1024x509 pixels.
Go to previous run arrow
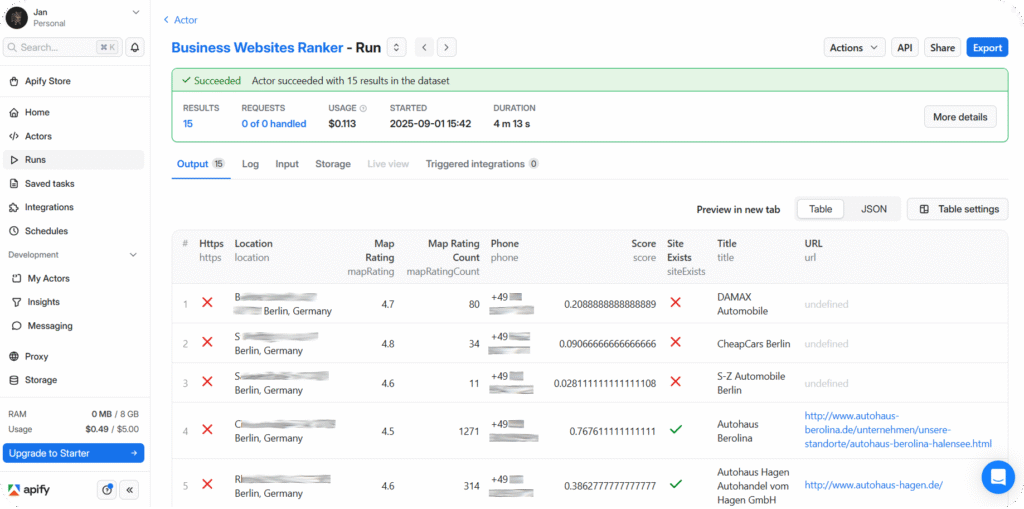[424, 47]
